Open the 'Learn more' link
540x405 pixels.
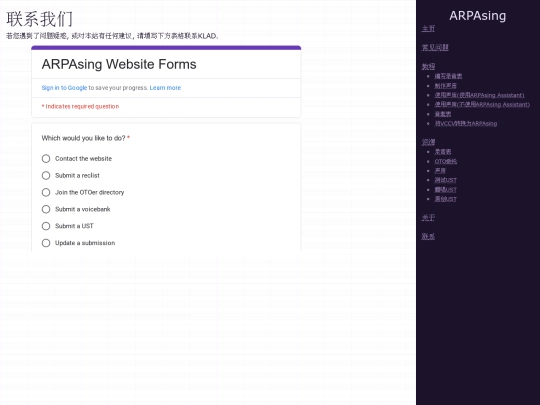coord(165,88)
